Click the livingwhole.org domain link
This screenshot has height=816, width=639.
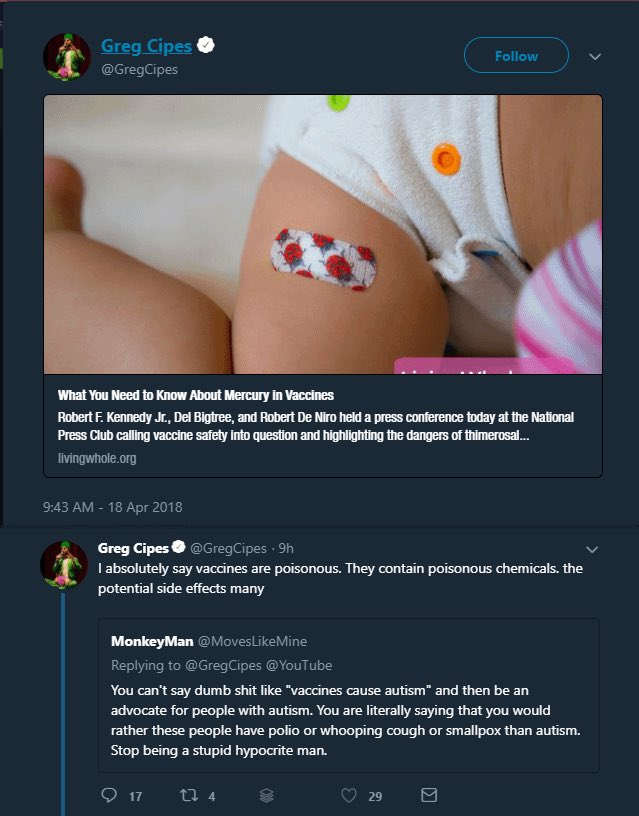point(97,458)
